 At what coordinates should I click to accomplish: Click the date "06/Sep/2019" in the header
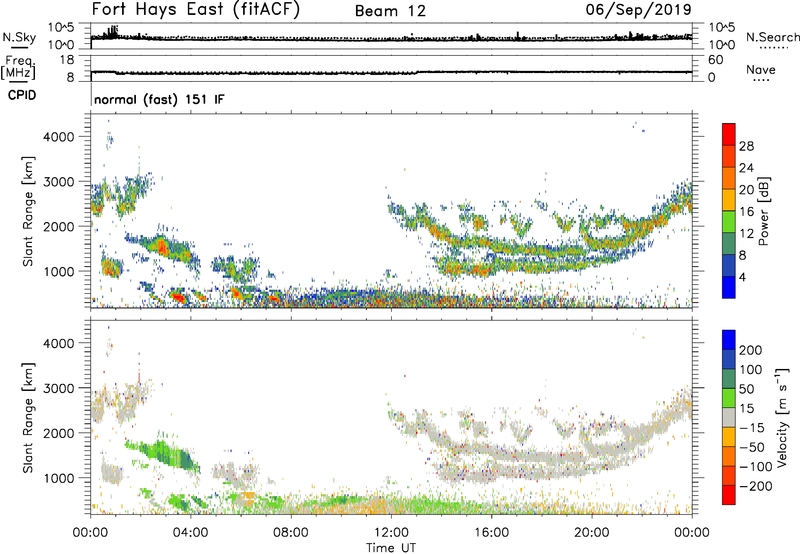tap(638, 9)
